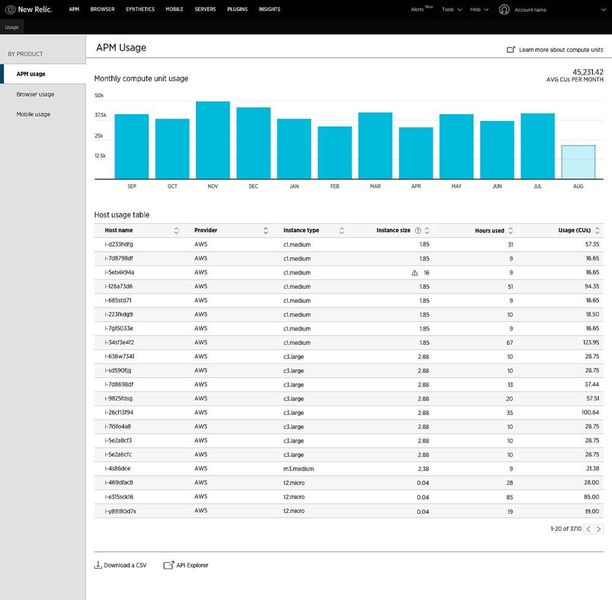The height and width of the screenshot is (600, 612).
Task: Click the light-blue AUG bar in chart
Action: 578,162
